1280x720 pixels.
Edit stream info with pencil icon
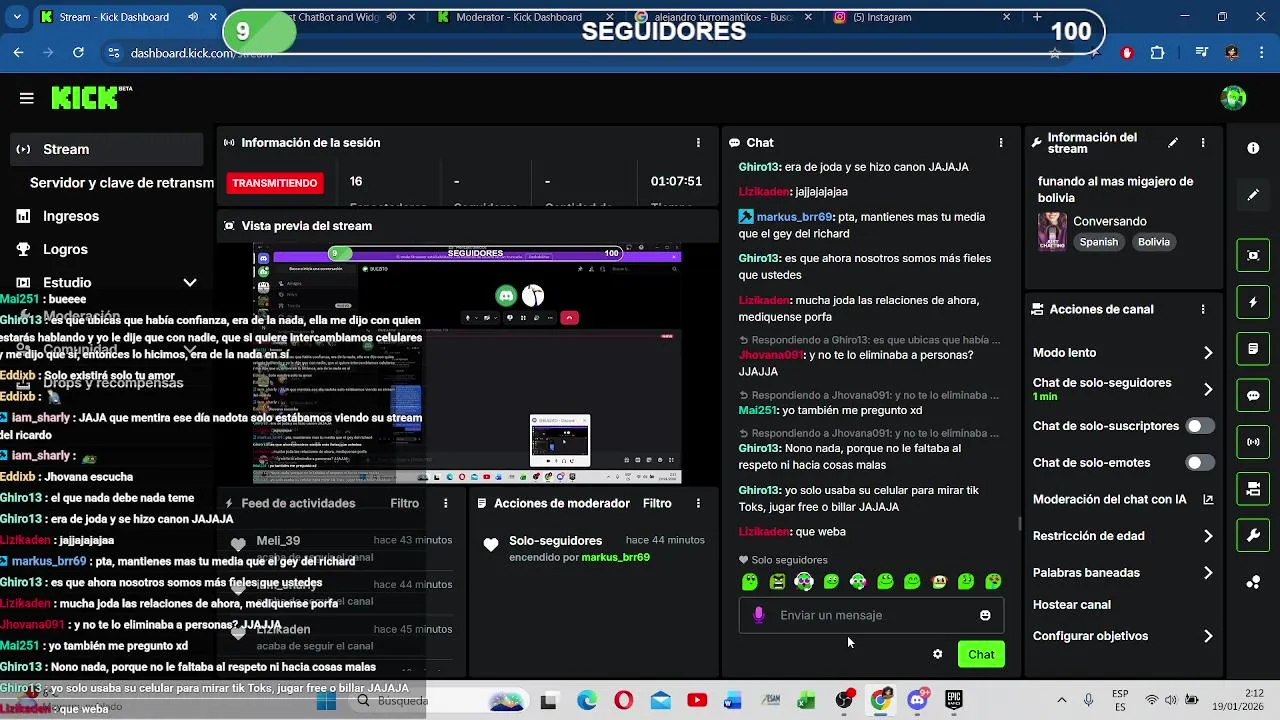click(x=1173, y=143)
